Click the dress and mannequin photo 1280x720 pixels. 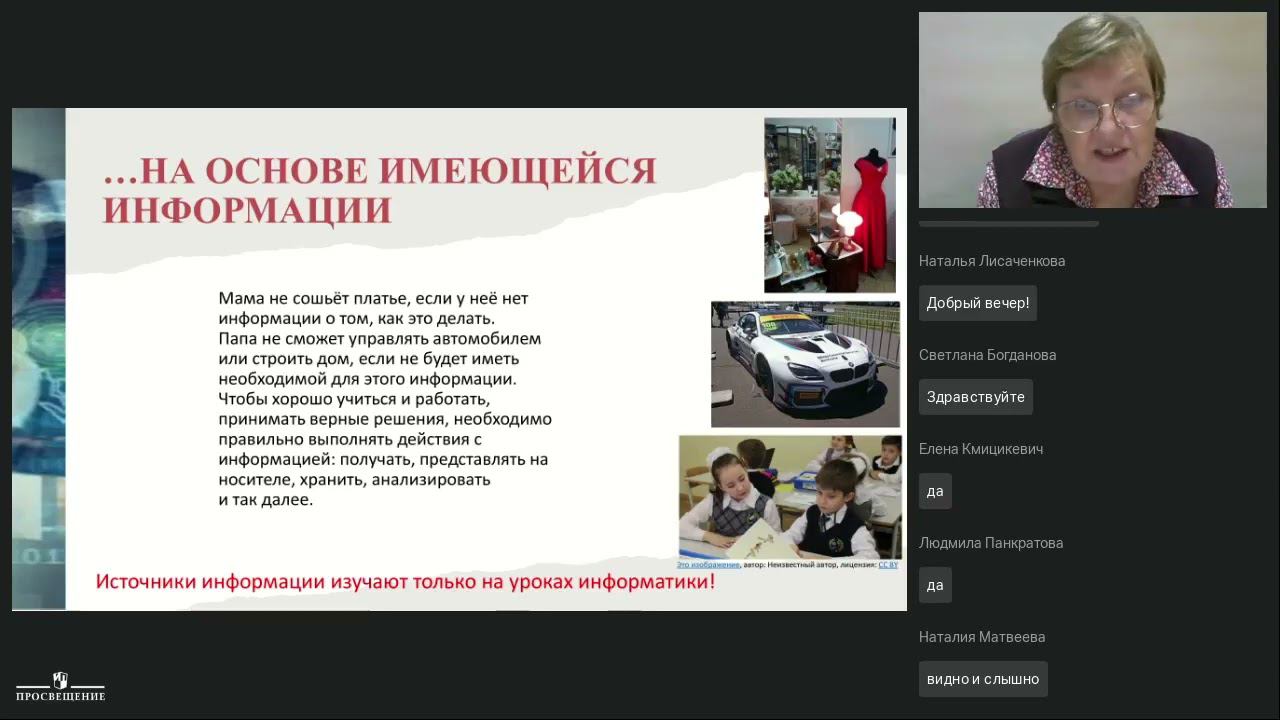830,205
